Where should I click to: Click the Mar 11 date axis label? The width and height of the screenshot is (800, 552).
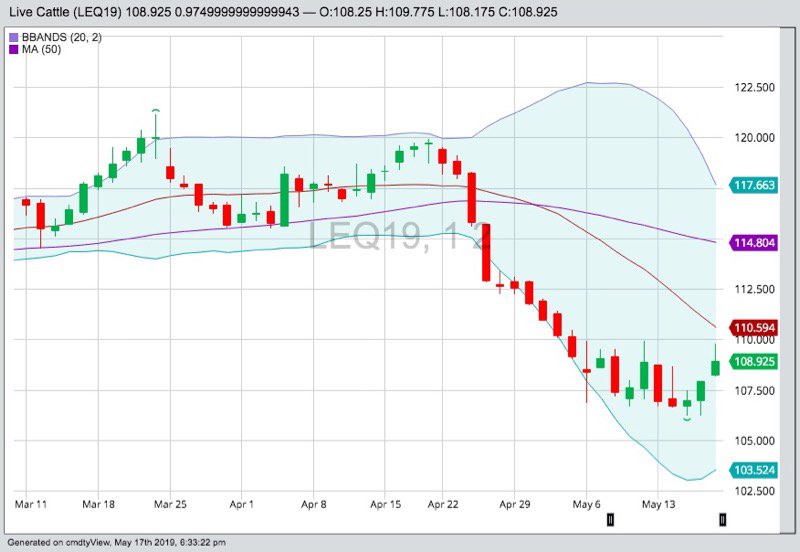31,505
